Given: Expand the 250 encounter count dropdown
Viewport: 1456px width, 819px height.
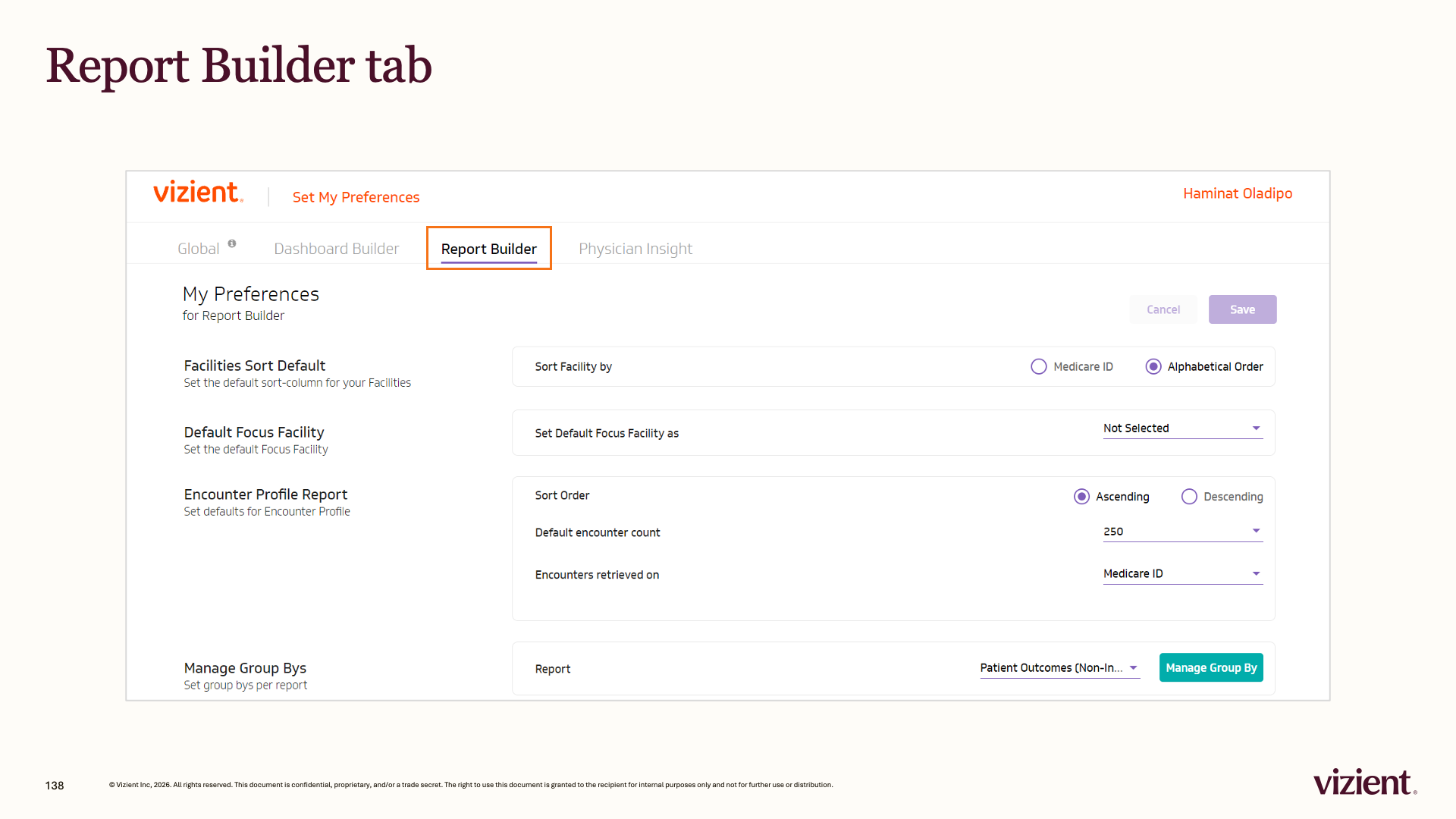Looking at the screenshot, I should (1183, 532).
